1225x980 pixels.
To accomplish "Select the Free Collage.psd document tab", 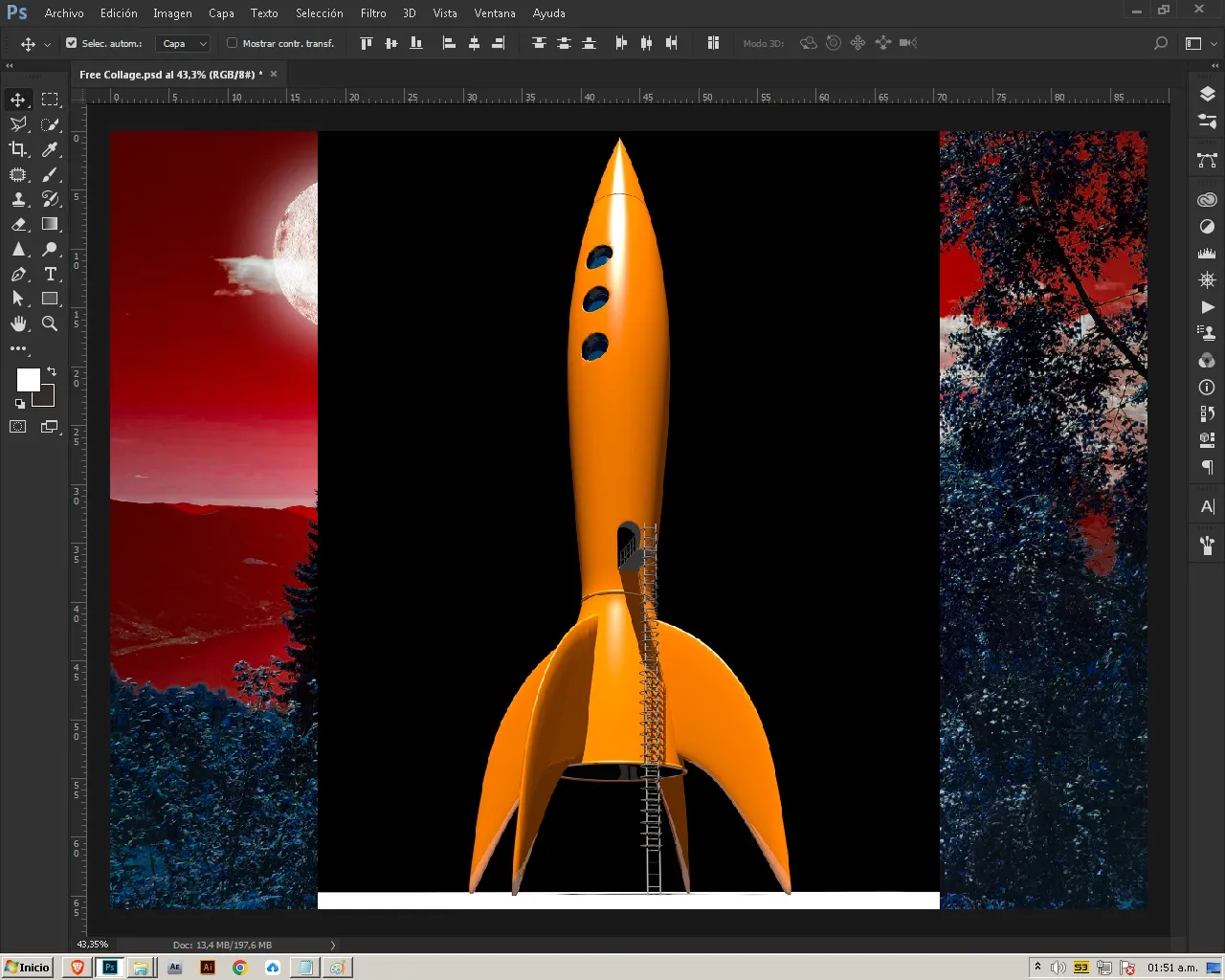I will pos(170,74).
